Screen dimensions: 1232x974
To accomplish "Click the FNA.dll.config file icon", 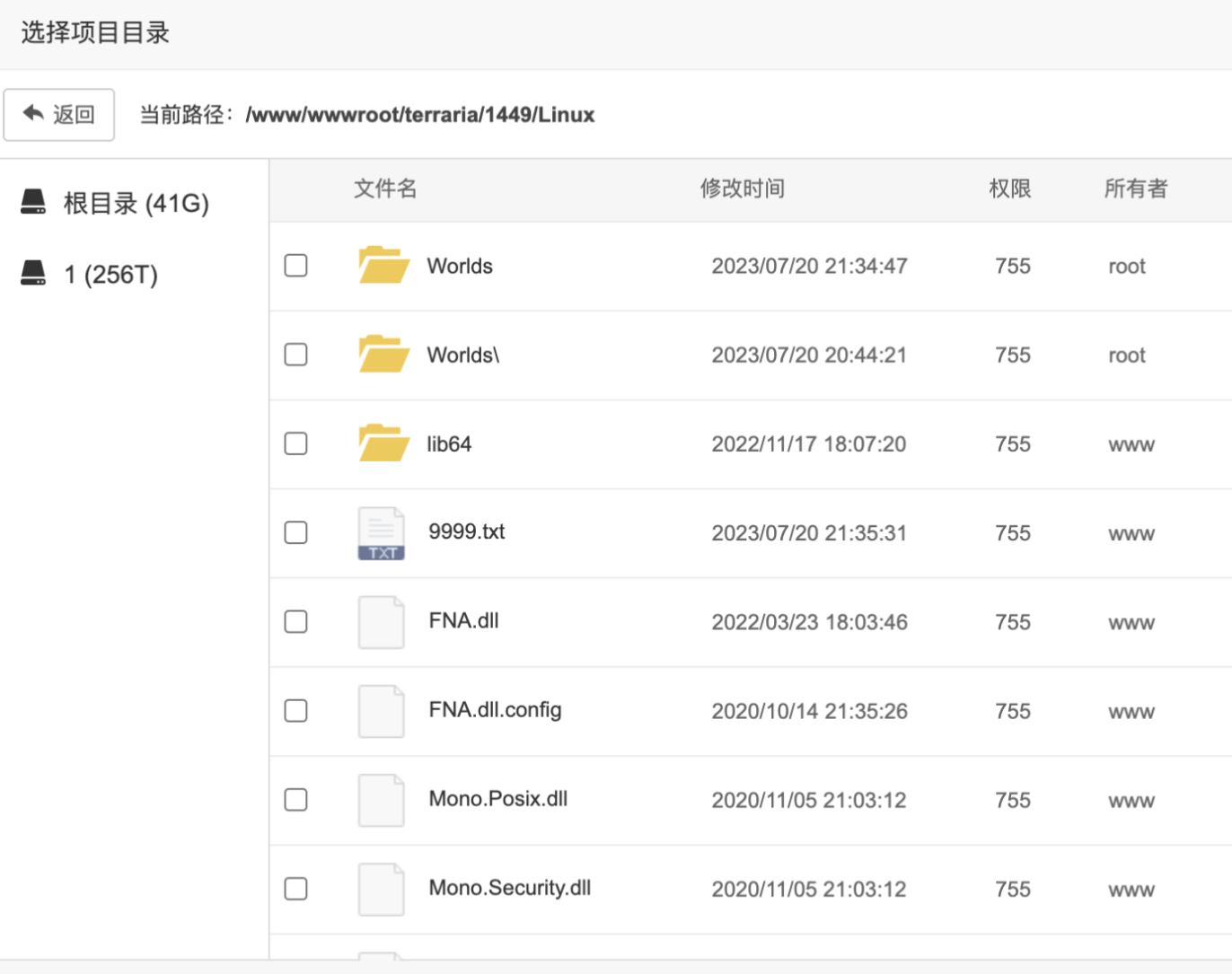I will tap(382, 711).
